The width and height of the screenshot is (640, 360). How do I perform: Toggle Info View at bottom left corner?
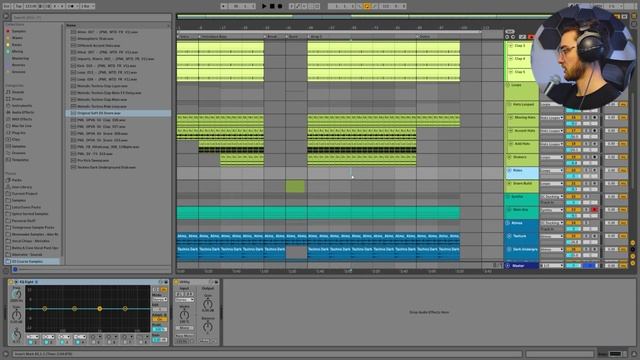[x=6, y=354]
